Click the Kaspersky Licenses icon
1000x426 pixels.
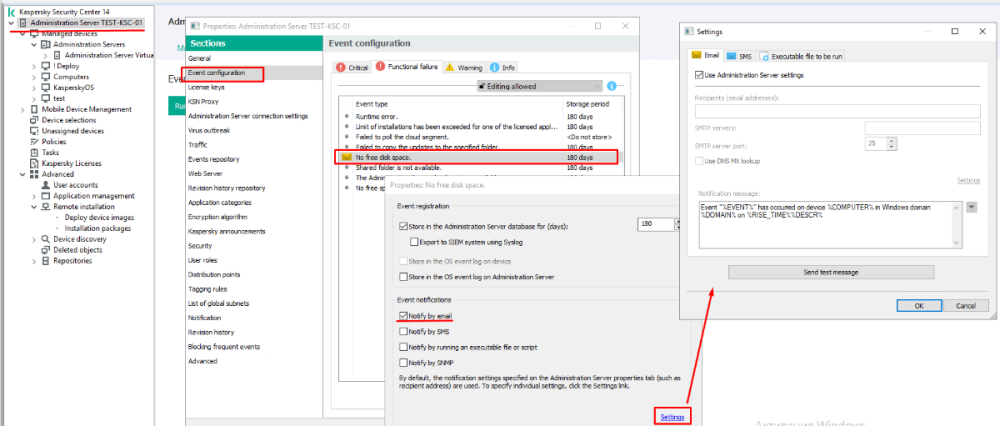(x=34, y=163)
